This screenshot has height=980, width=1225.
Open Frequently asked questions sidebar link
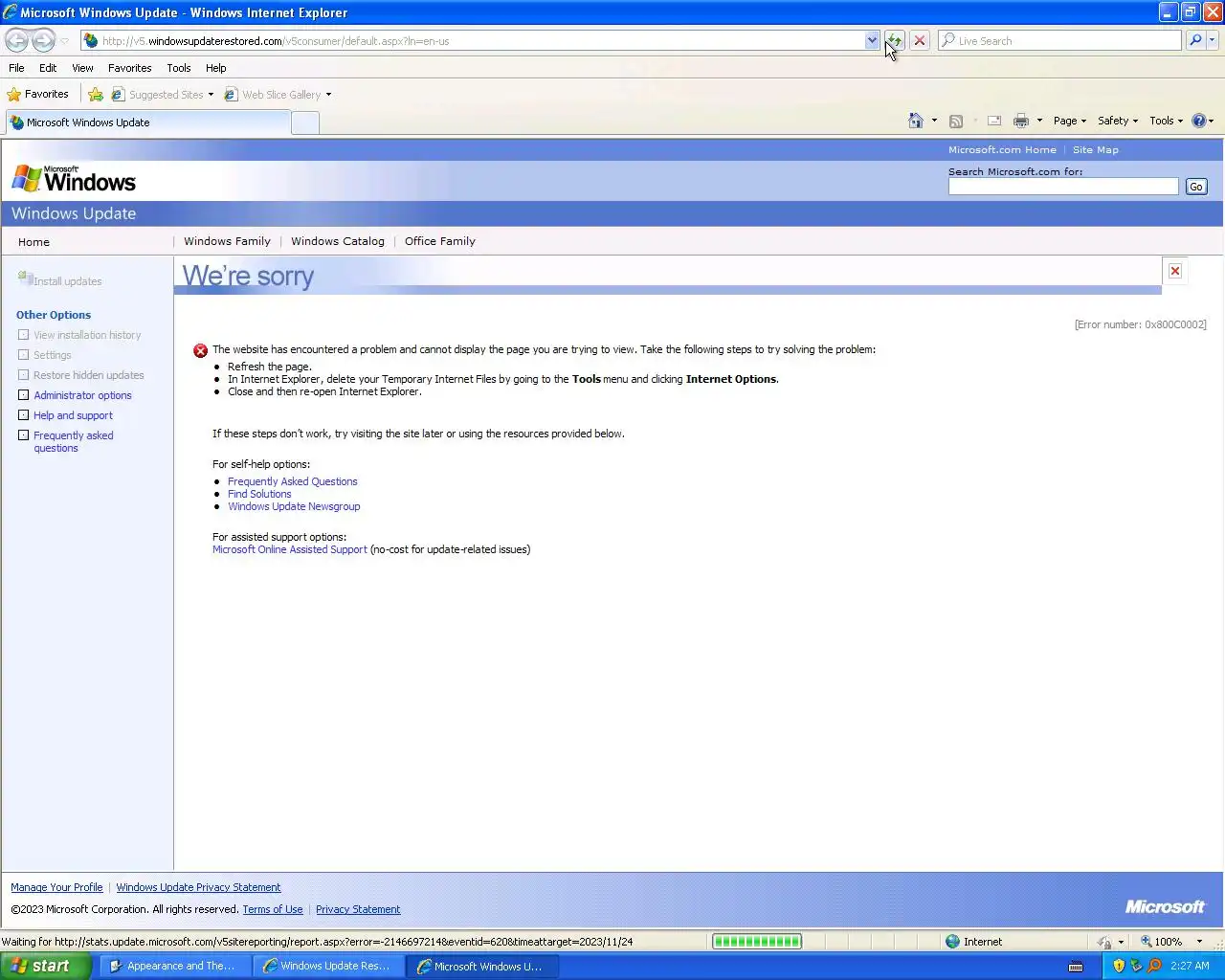click(73, 441)
